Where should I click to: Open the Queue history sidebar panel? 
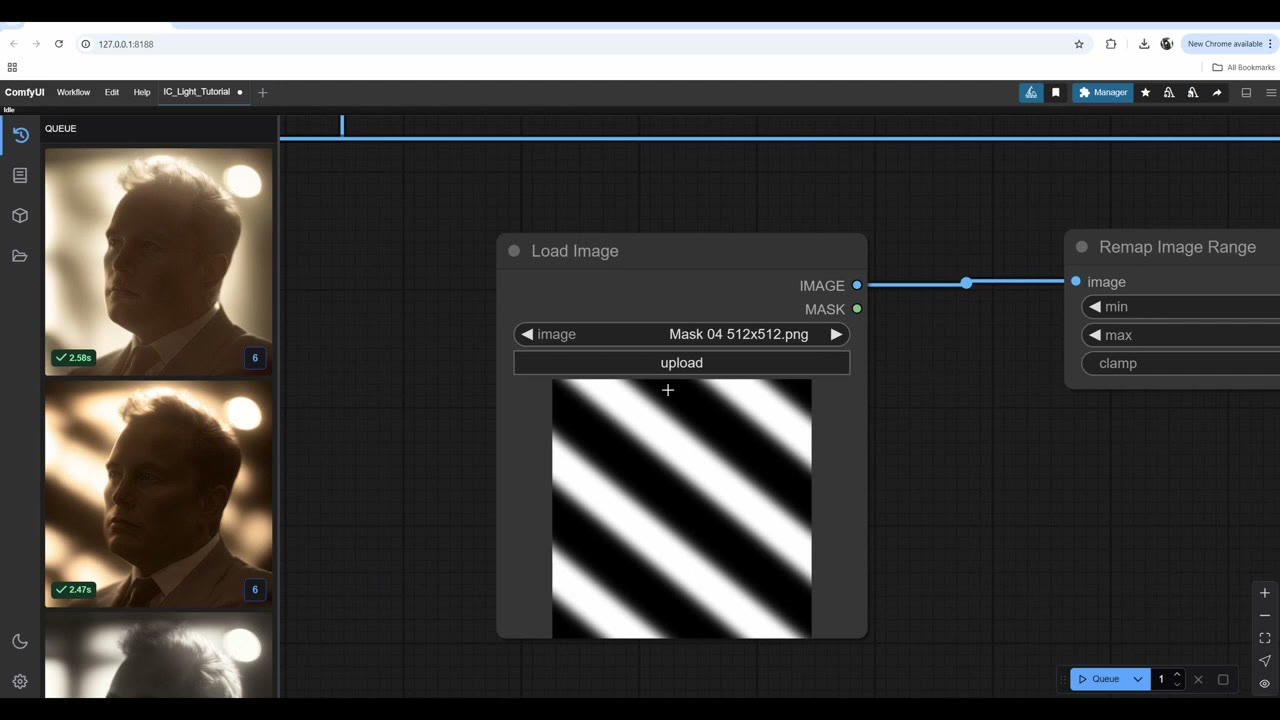20,135
